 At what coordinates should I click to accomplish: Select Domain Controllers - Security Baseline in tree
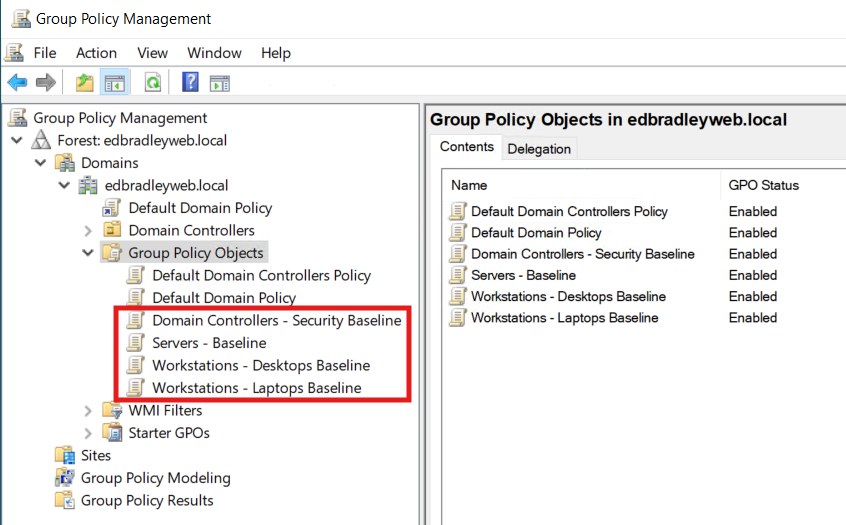[x=276, y=321]
